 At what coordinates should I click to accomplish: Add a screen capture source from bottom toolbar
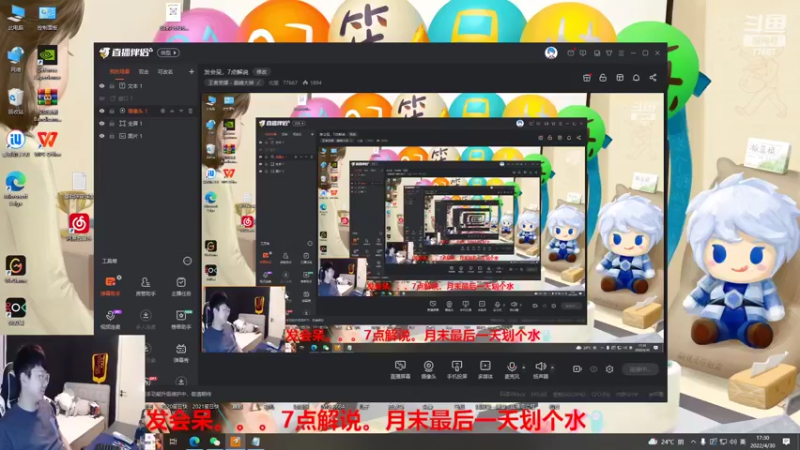(400, 369)
